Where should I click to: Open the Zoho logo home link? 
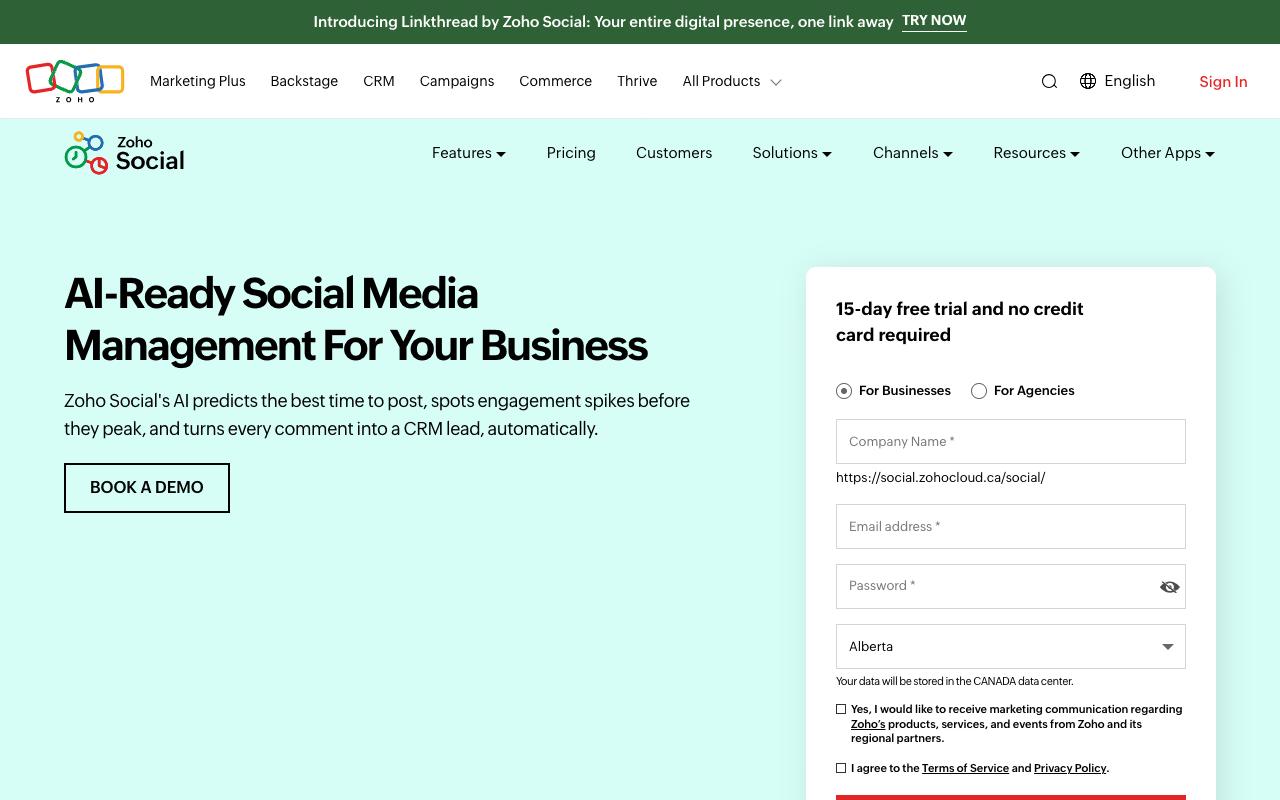coord(75,81)
